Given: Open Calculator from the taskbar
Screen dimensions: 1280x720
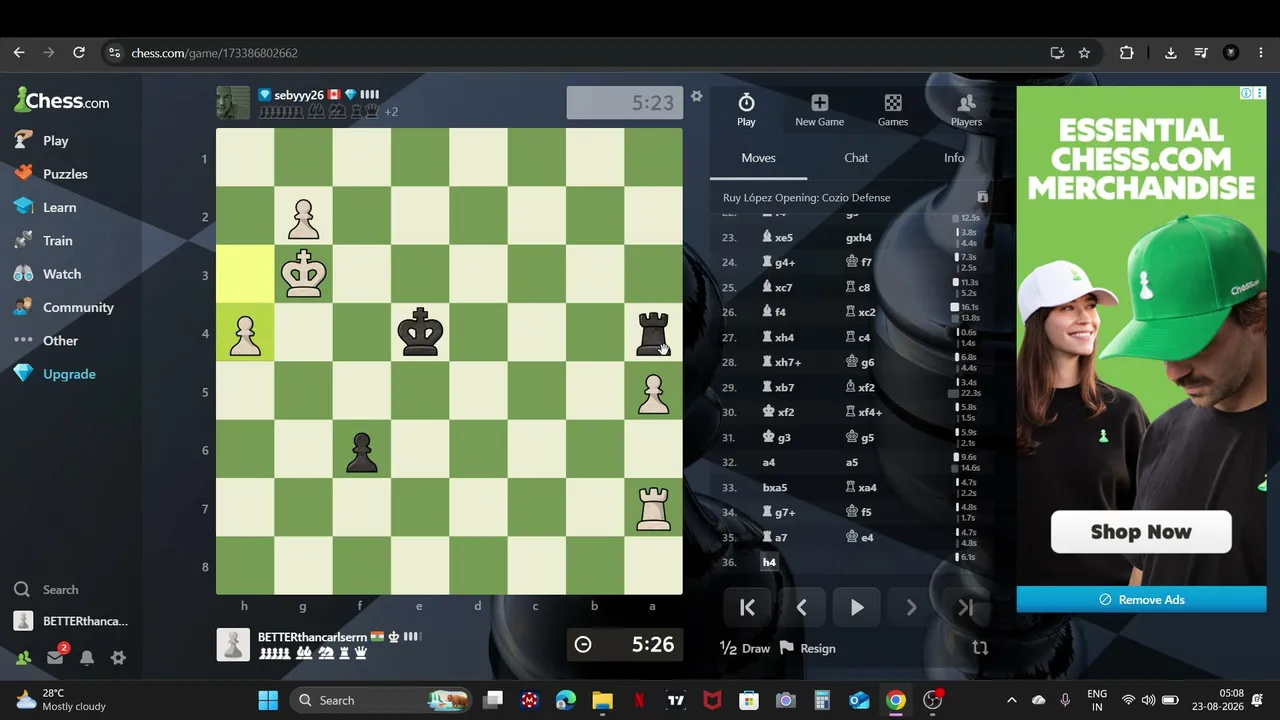Looking at the screenshot, I should click(x=822, y=700).
